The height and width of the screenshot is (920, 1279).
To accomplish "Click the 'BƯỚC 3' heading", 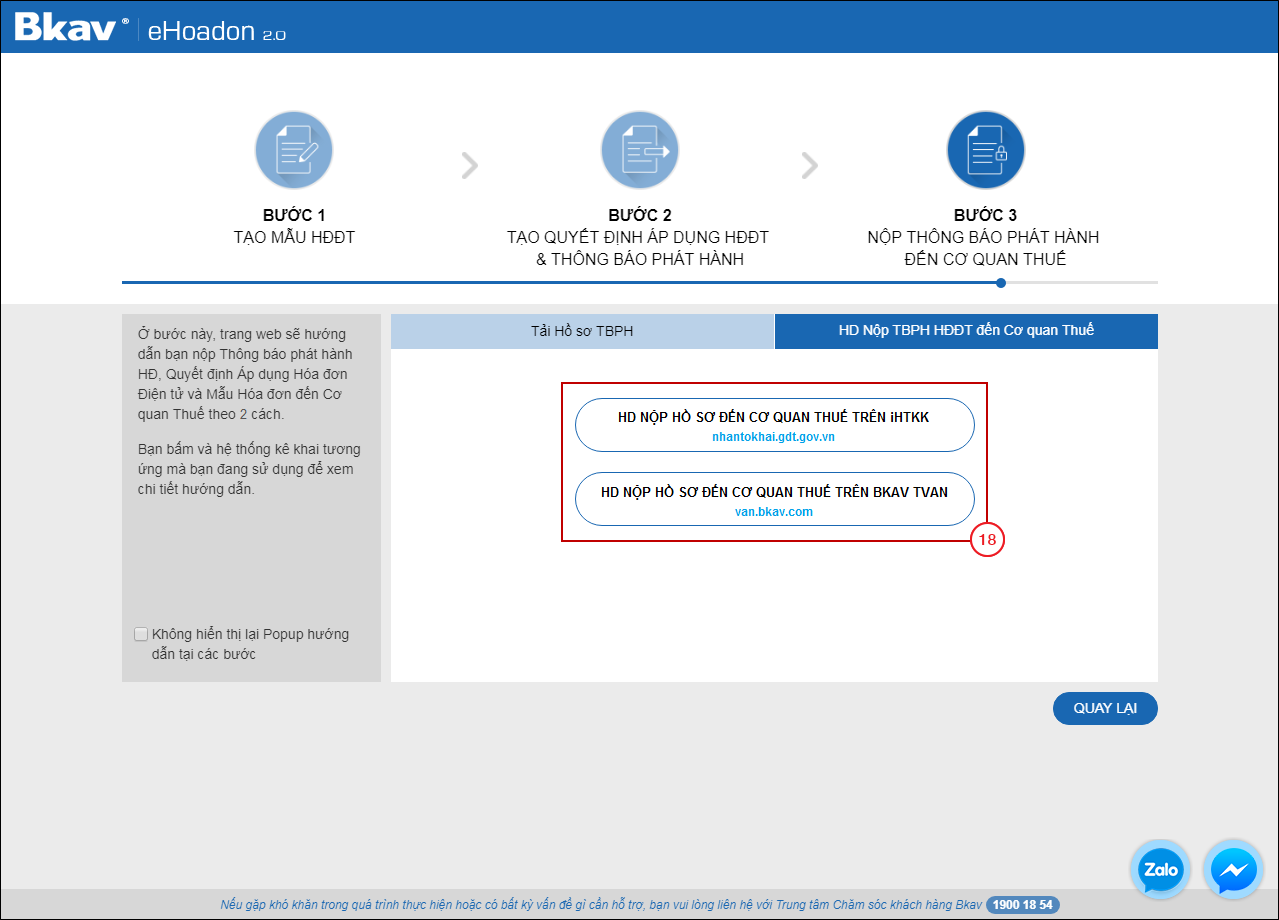I will point(986,215).
